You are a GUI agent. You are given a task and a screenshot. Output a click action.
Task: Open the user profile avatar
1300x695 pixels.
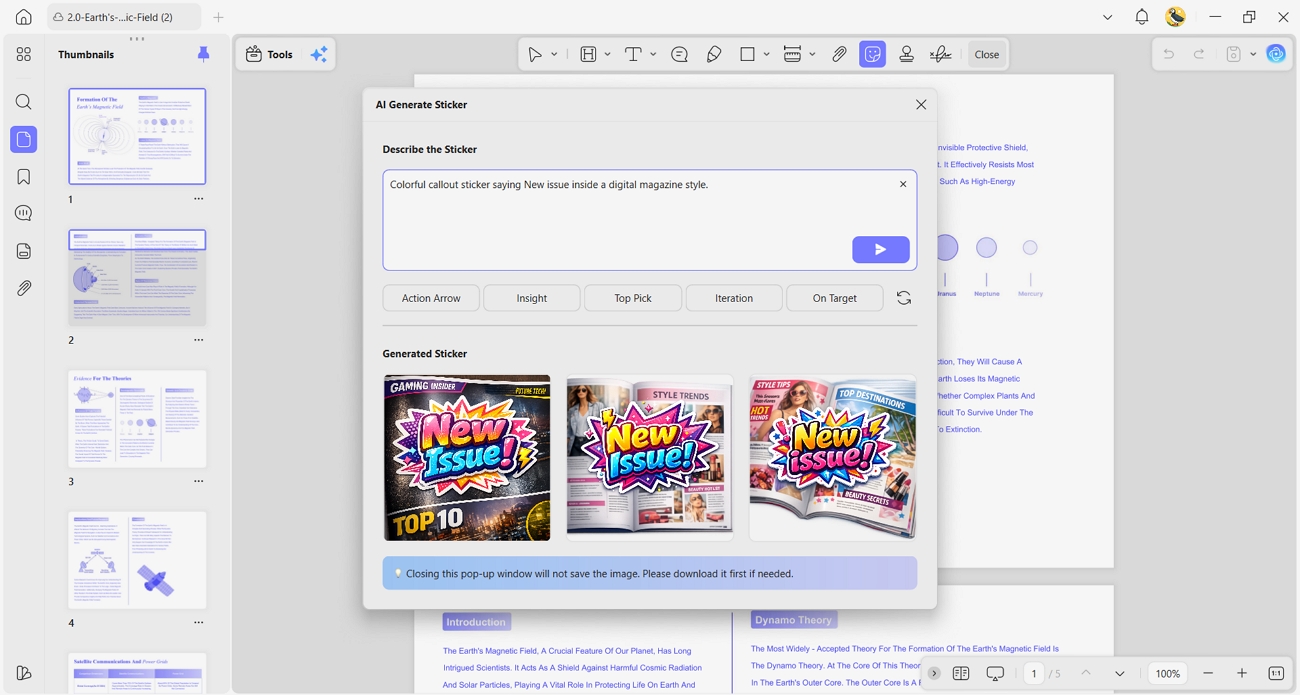coord(1176,17)
